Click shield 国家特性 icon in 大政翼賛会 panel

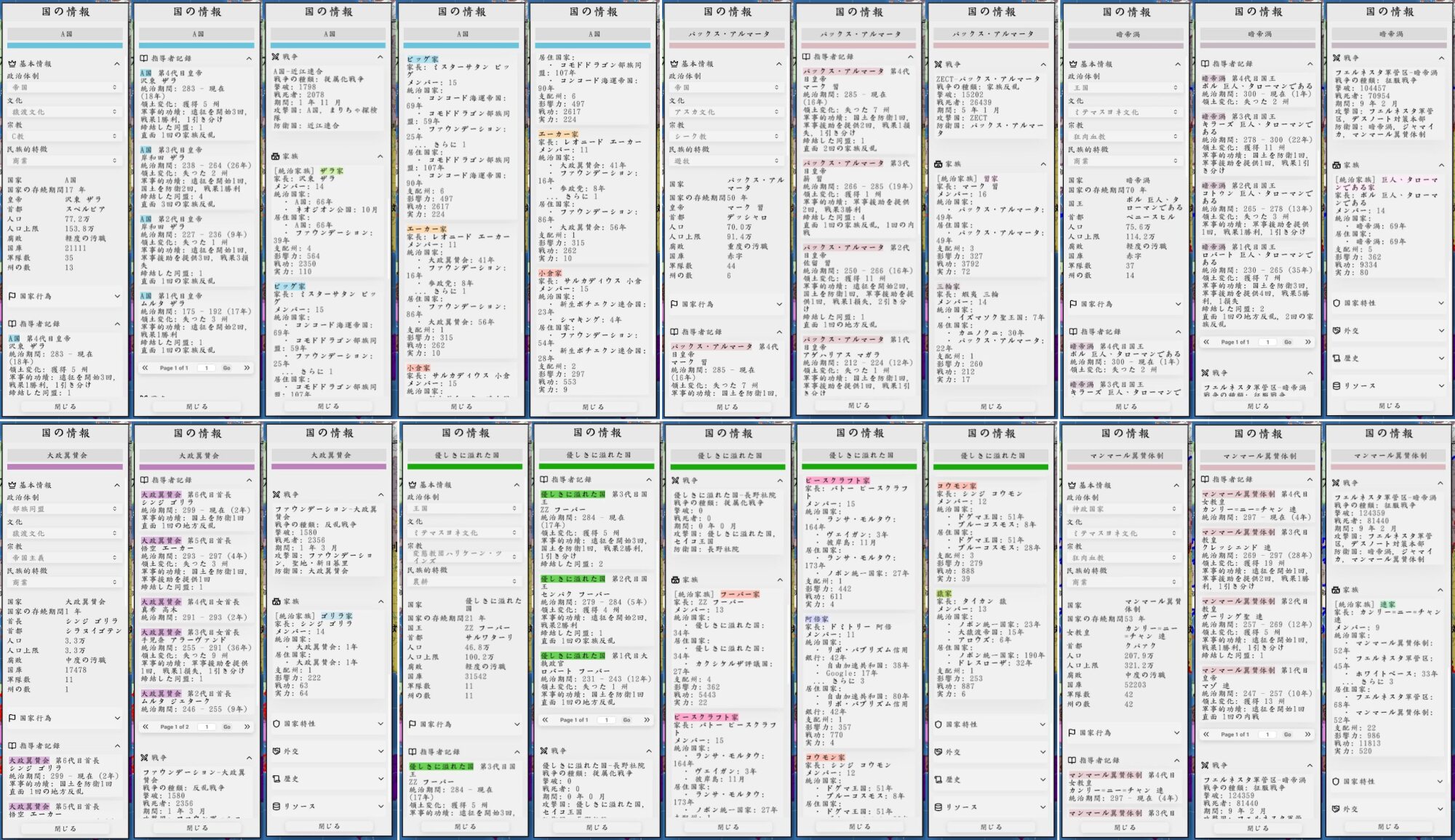pyautogui.click(x=276, y=724)
